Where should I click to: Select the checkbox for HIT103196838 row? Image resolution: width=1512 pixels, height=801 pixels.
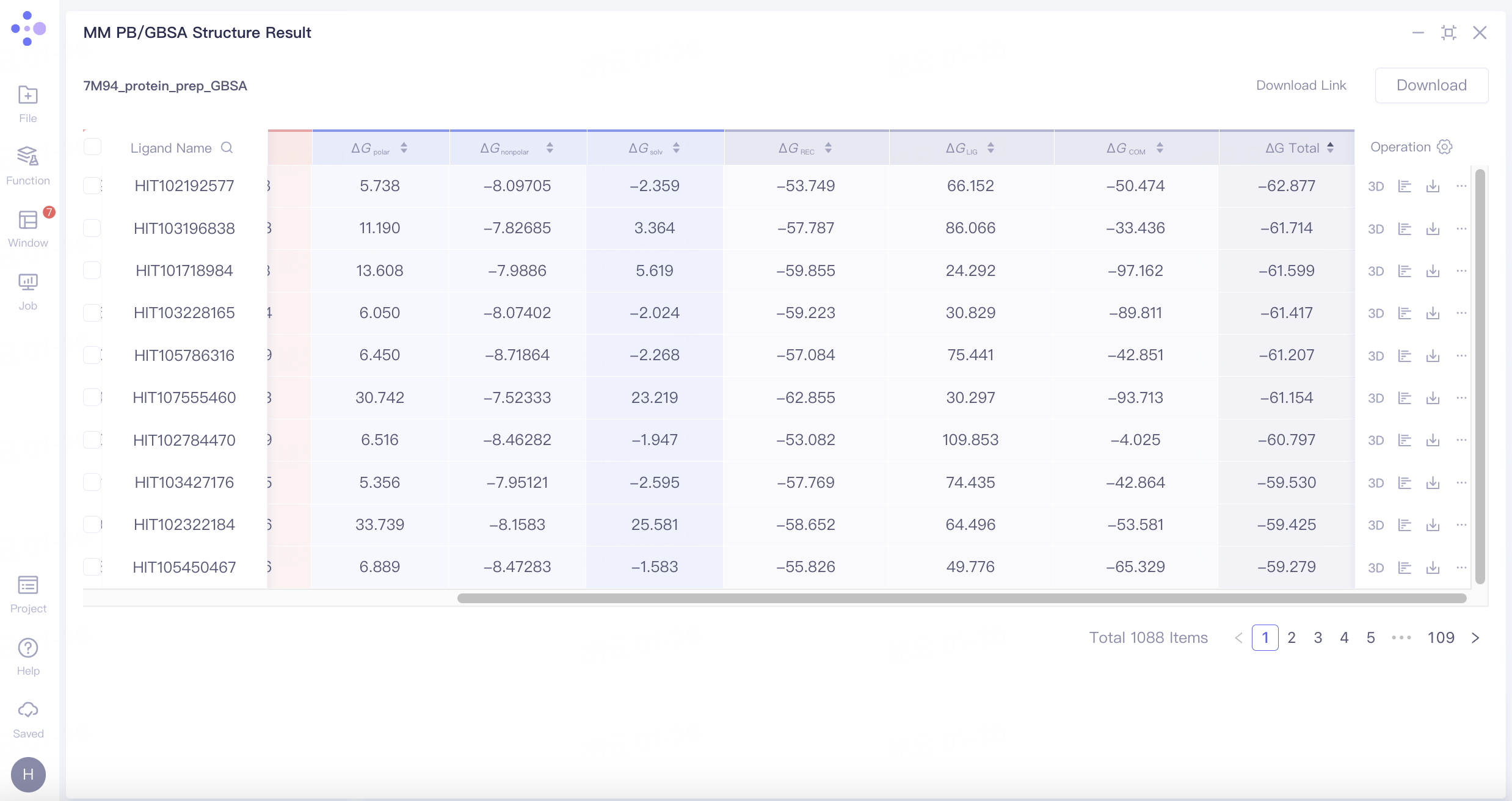[x=92, y=228]
